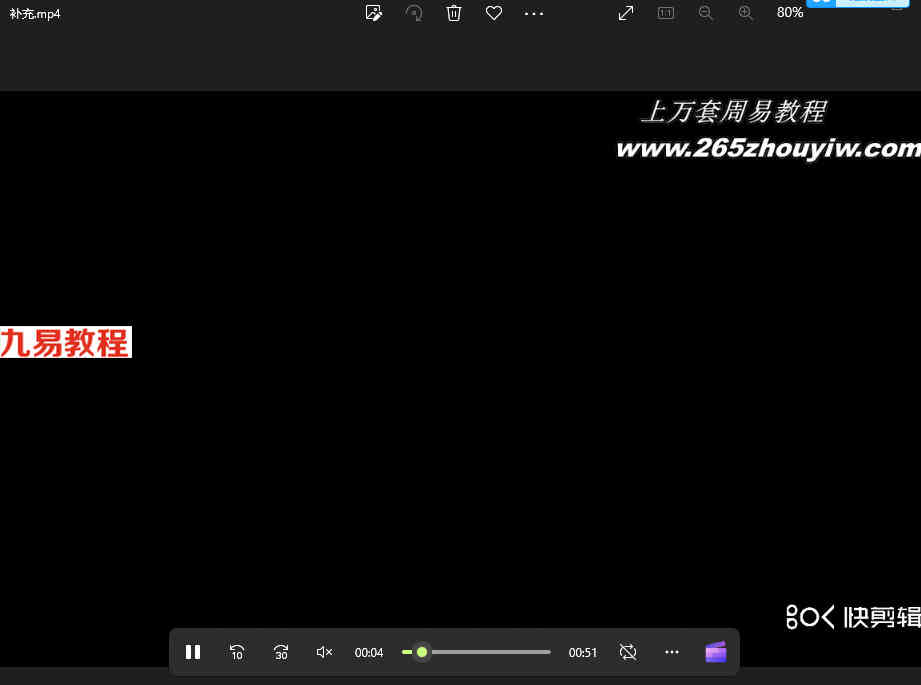Zoom out using the minus magnifier

pyautogui.click(x=705, y=13)
